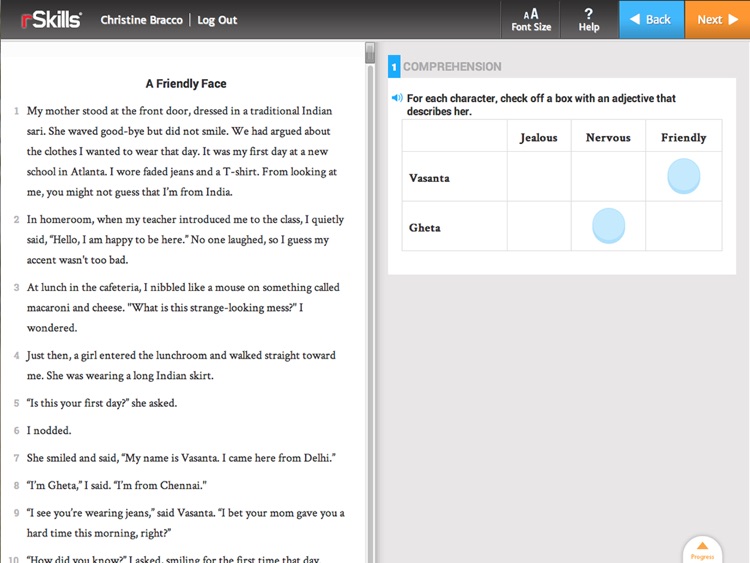
Task: Click the rSkills logo
Action: (x=51, y=20)
